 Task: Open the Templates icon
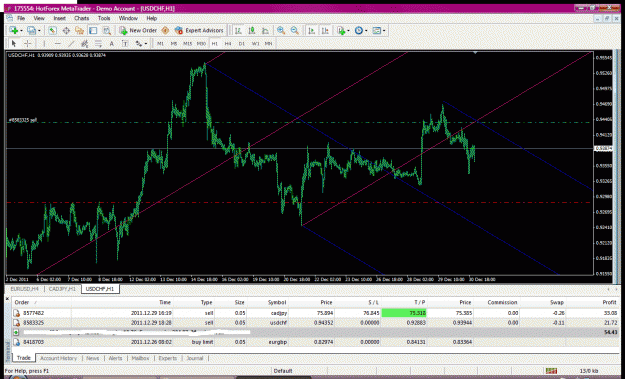coord(376,30)
